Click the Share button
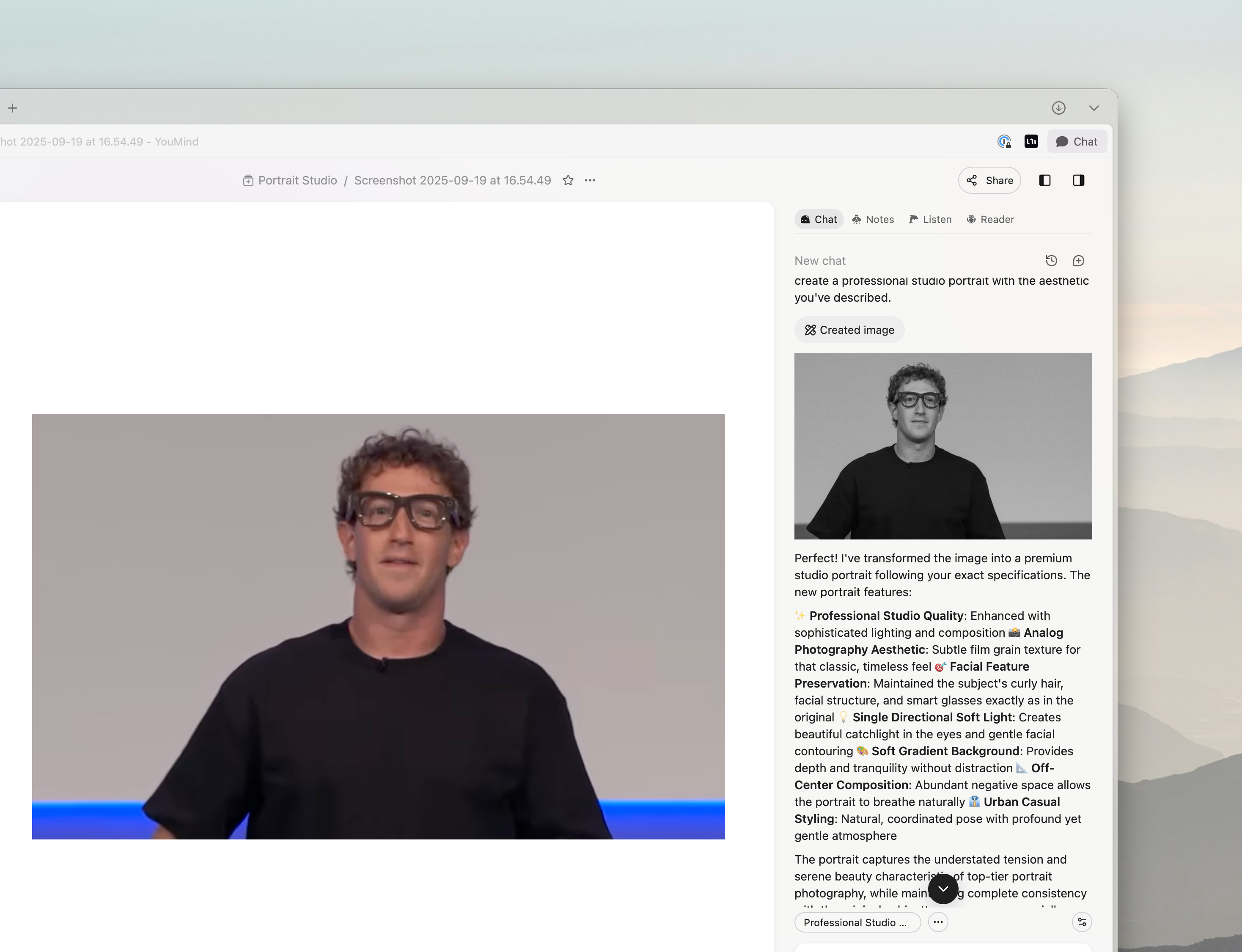The image size is (1242, 952). 989,180
